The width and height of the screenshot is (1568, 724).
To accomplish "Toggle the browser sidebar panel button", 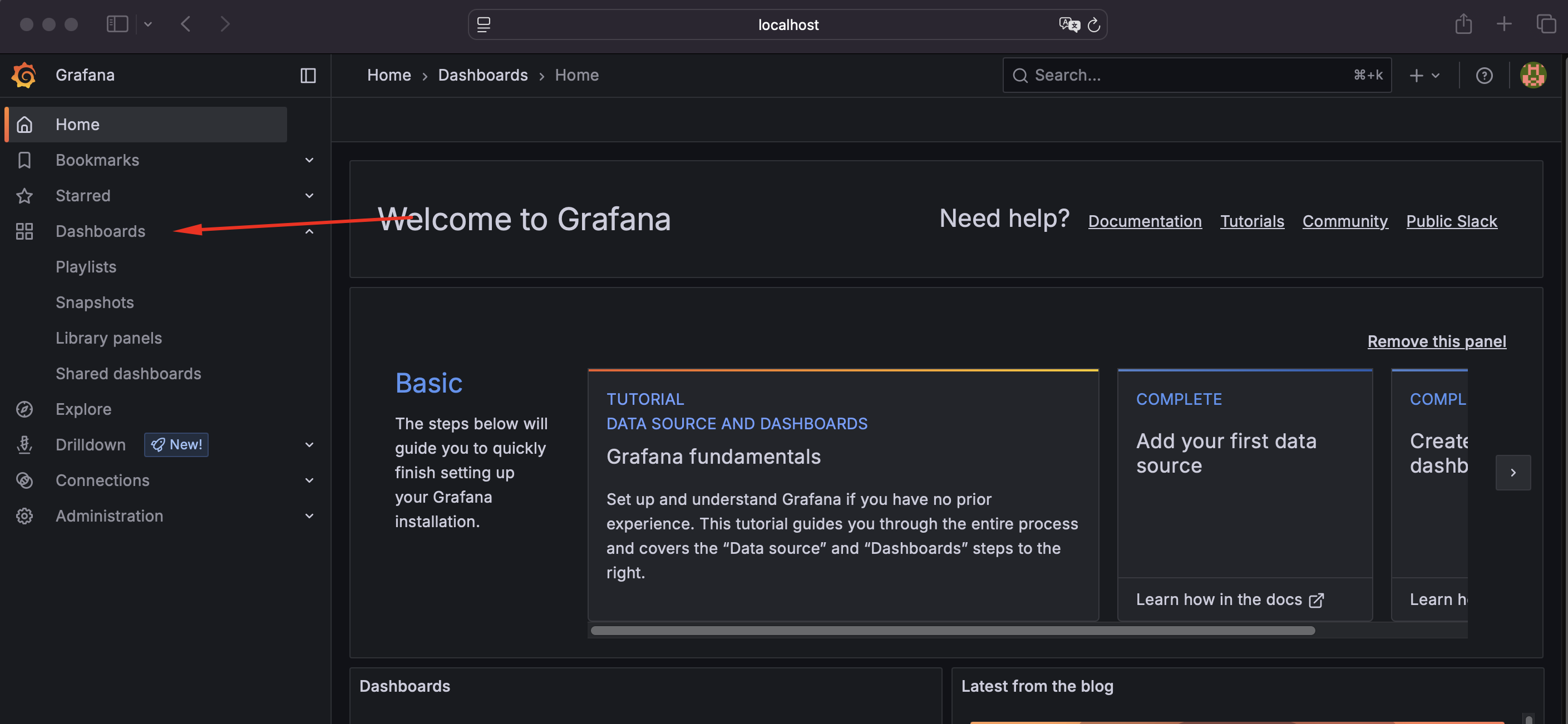I will click(117, 24).
